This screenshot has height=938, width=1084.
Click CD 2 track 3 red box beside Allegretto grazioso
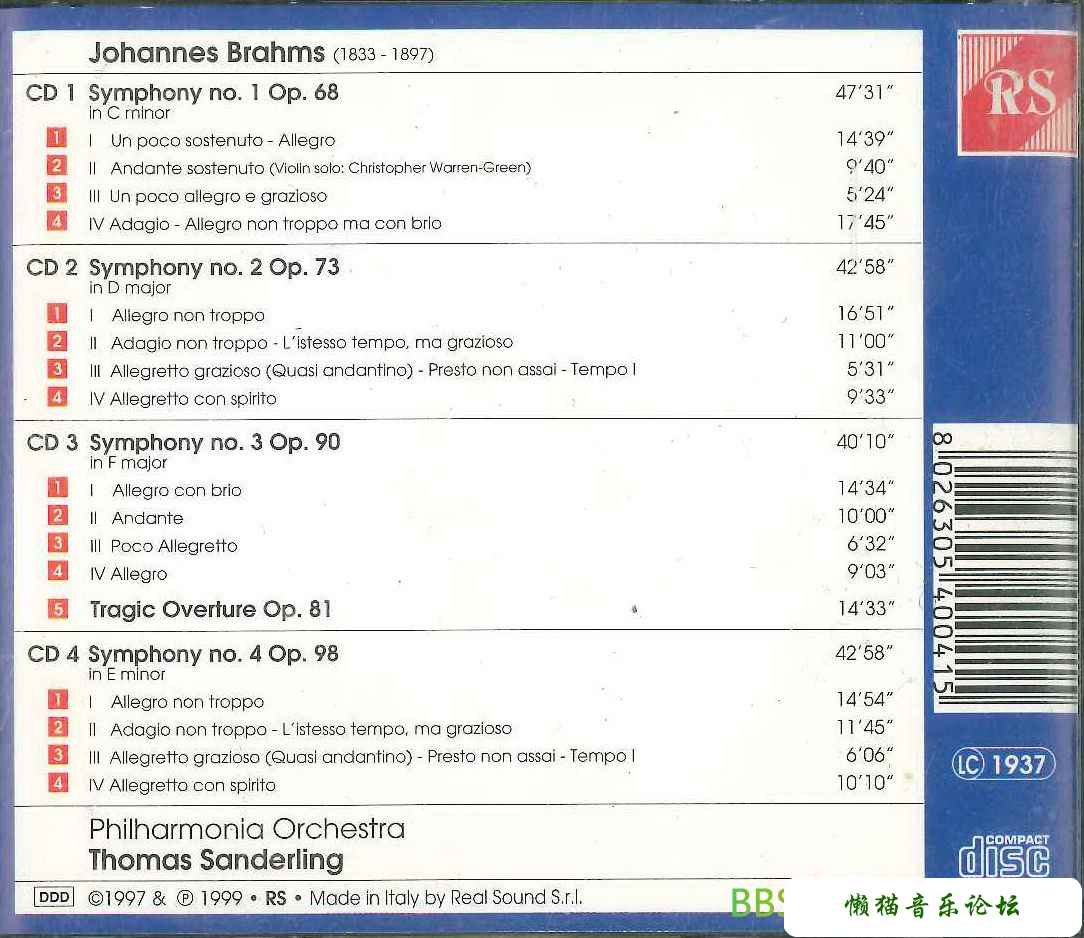point(57,368)
